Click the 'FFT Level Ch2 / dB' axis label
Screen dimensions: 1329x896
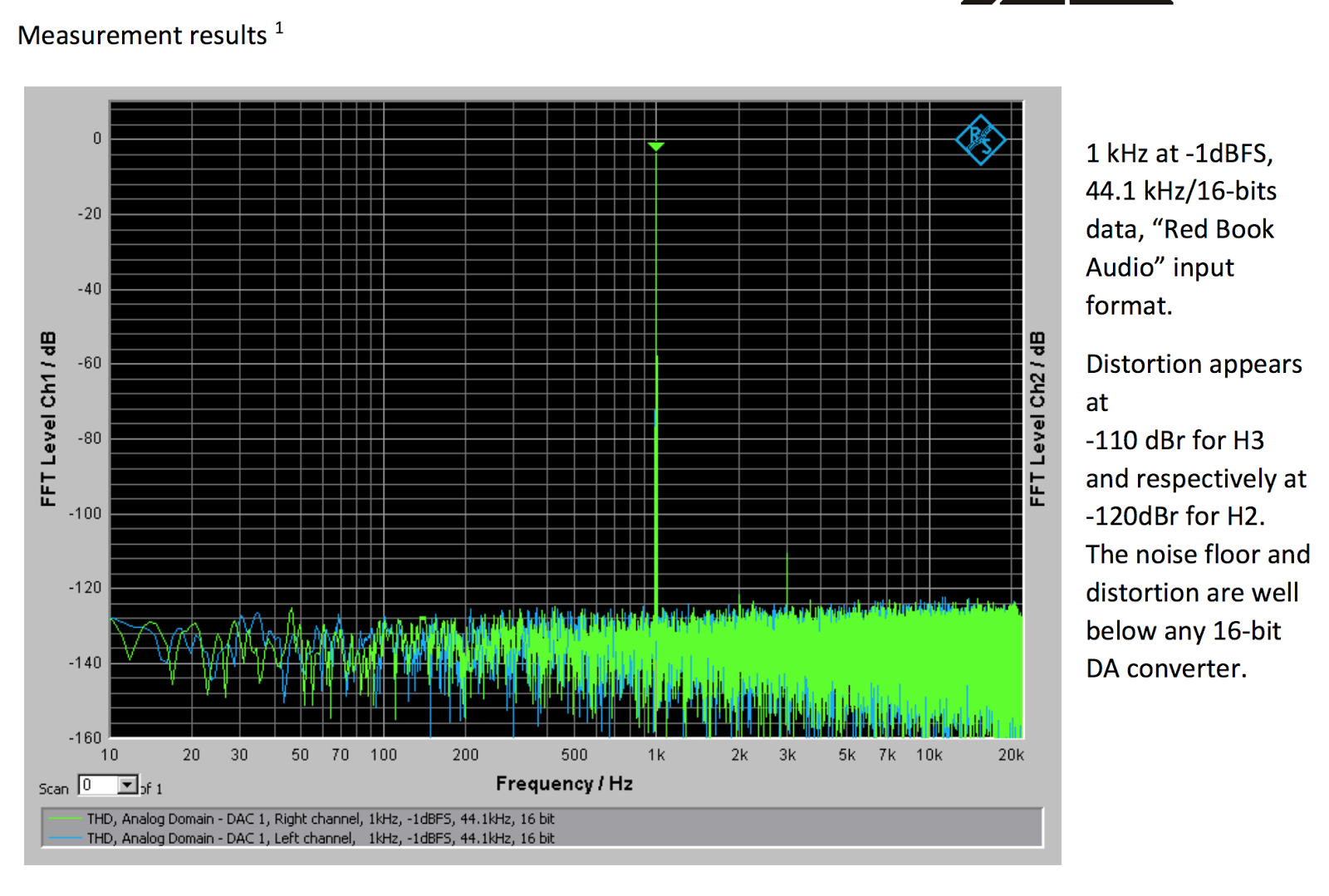[1037, 419]
